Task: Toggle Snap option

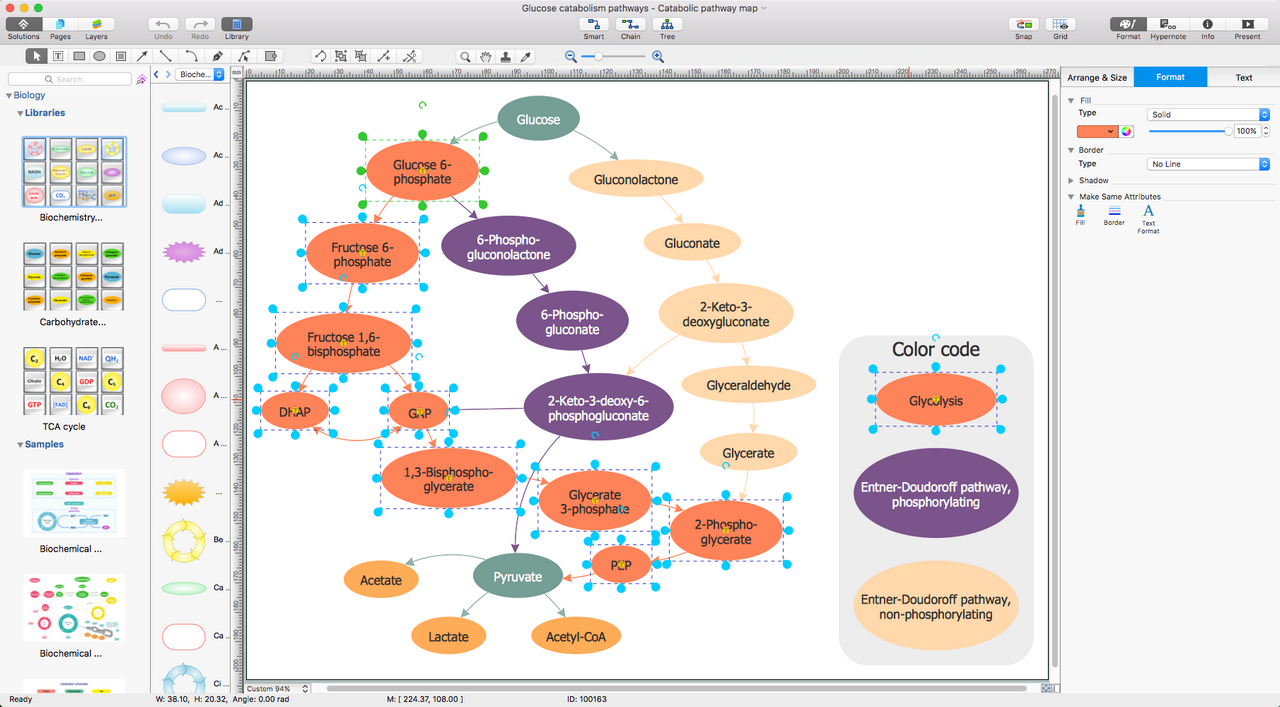Action: coord(1023,24)
